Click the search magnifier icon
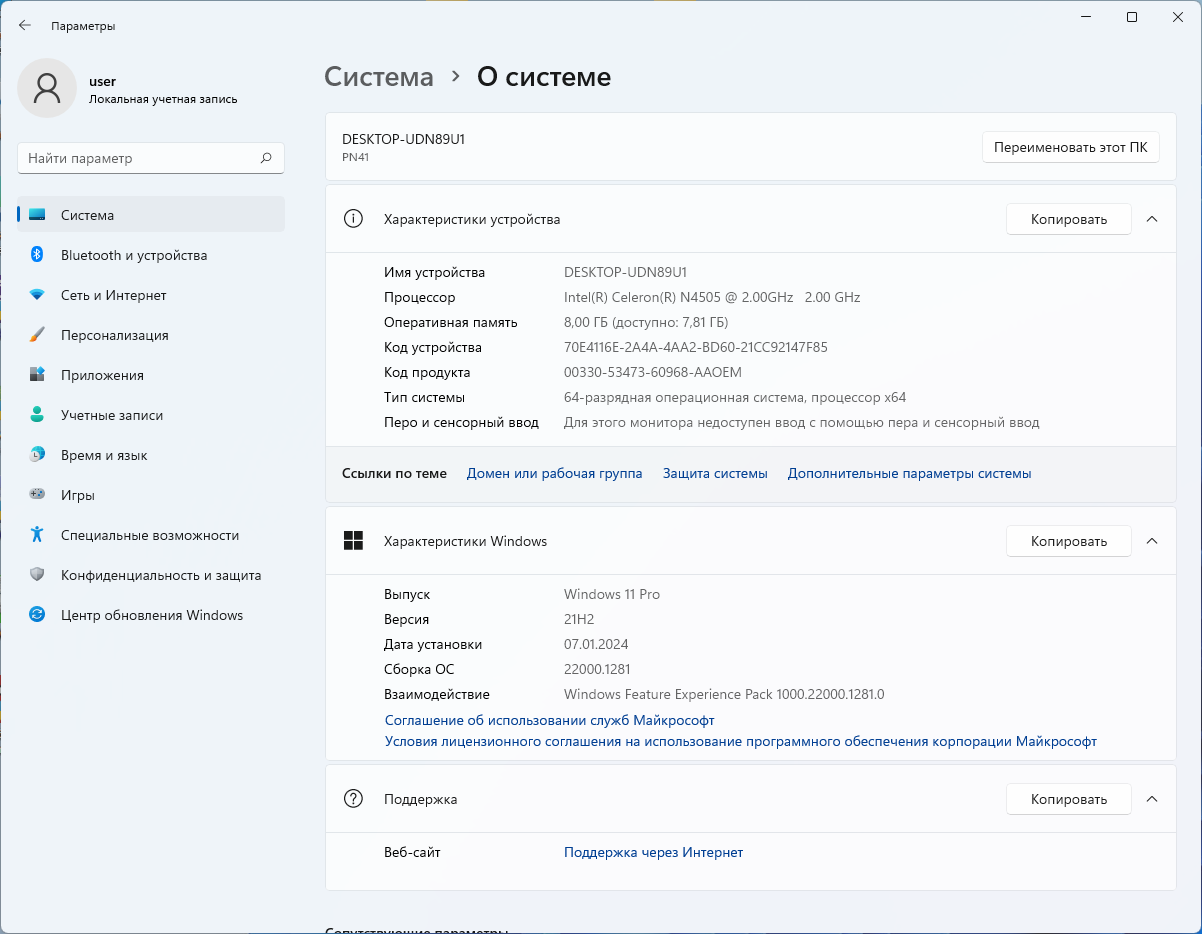 click(x=266, y=158)
